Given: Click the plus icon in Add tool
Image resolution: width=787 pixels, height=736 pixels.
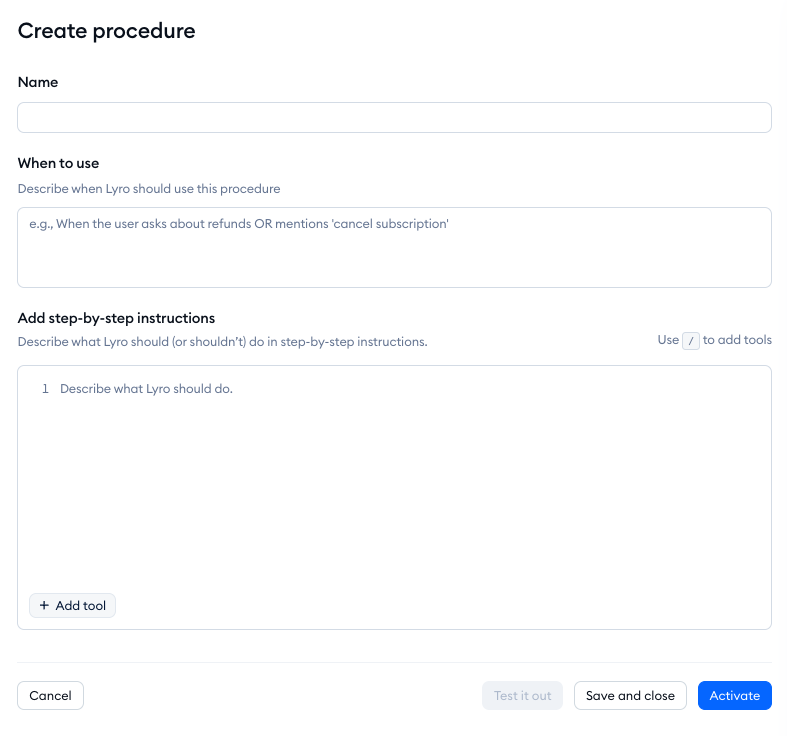Looking at the screenshot, I should (x=44, y=605).
